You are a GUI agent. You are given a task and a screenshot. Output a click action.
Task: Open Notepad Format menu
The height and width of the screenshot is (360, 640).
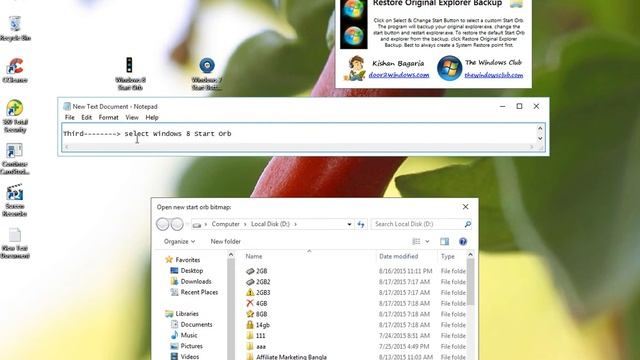coord(109,118)
